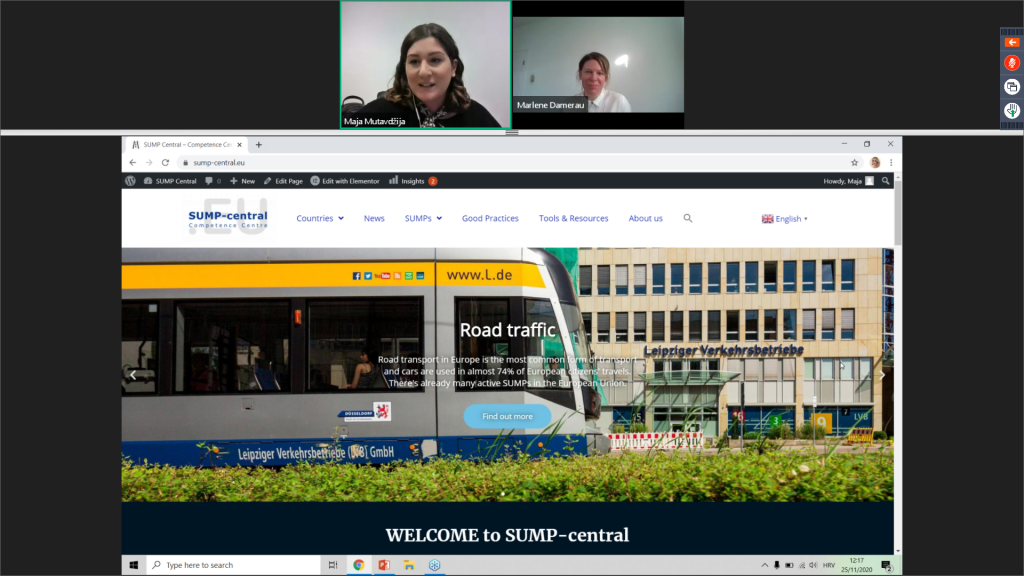Open the clock showing 12:17
The image size is (1024, 576).
coord(857,565)
